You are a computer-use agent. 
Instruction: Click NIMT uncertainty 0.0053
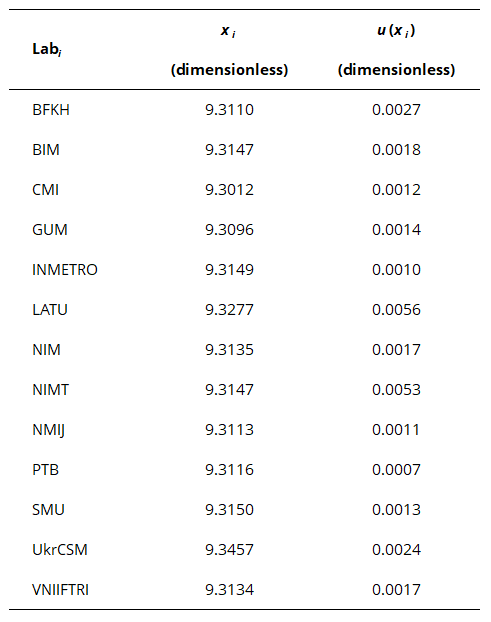[396, 390]
